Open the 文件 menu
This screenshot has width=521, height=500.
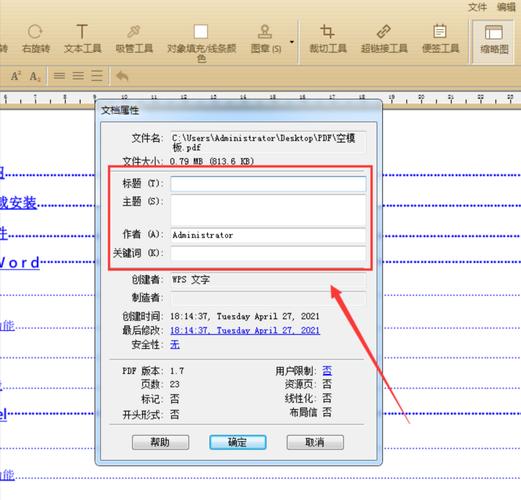477,7
